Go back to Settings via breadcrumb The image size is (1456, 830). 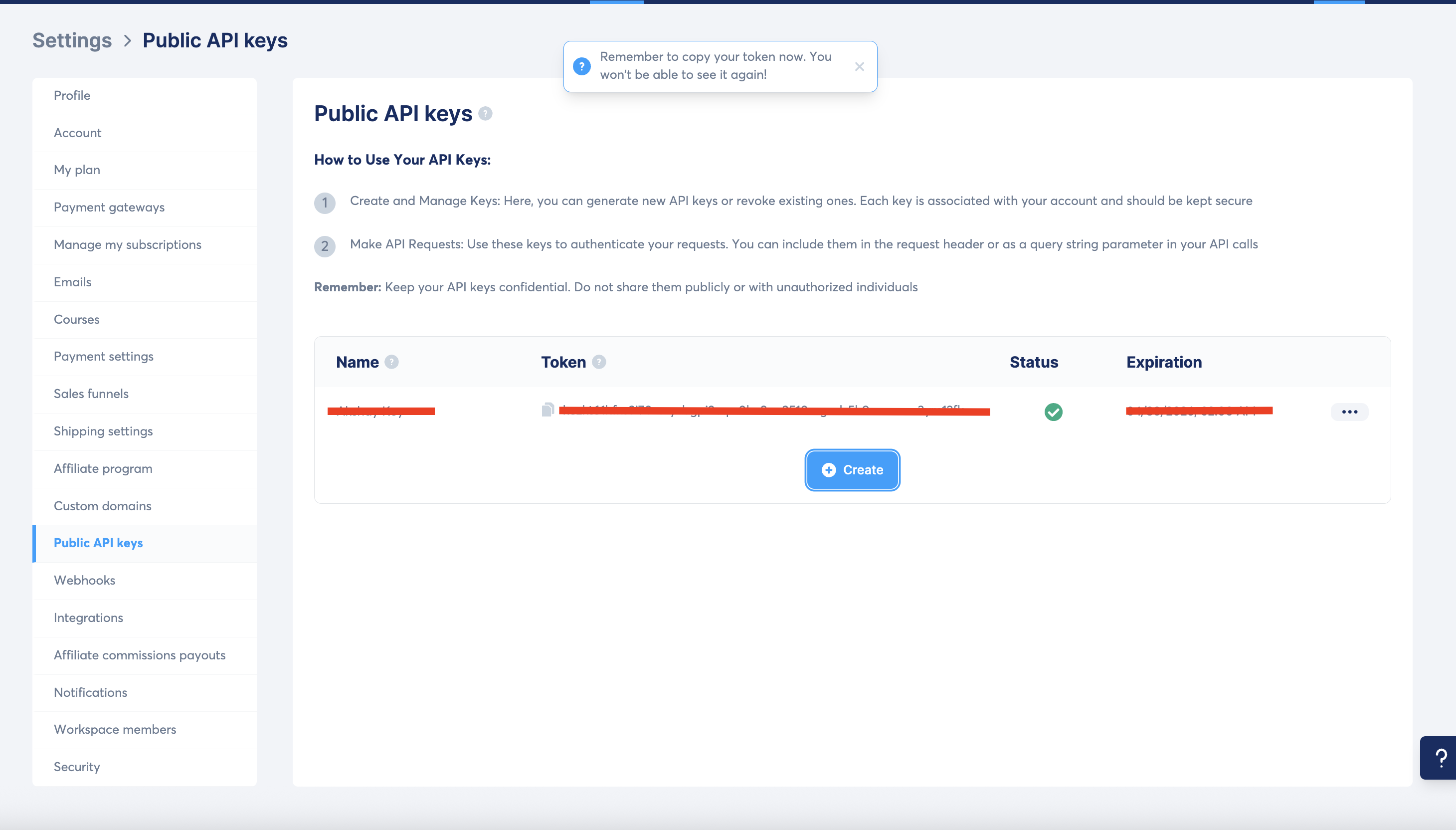pyautogui.click(x=72, y=40)
